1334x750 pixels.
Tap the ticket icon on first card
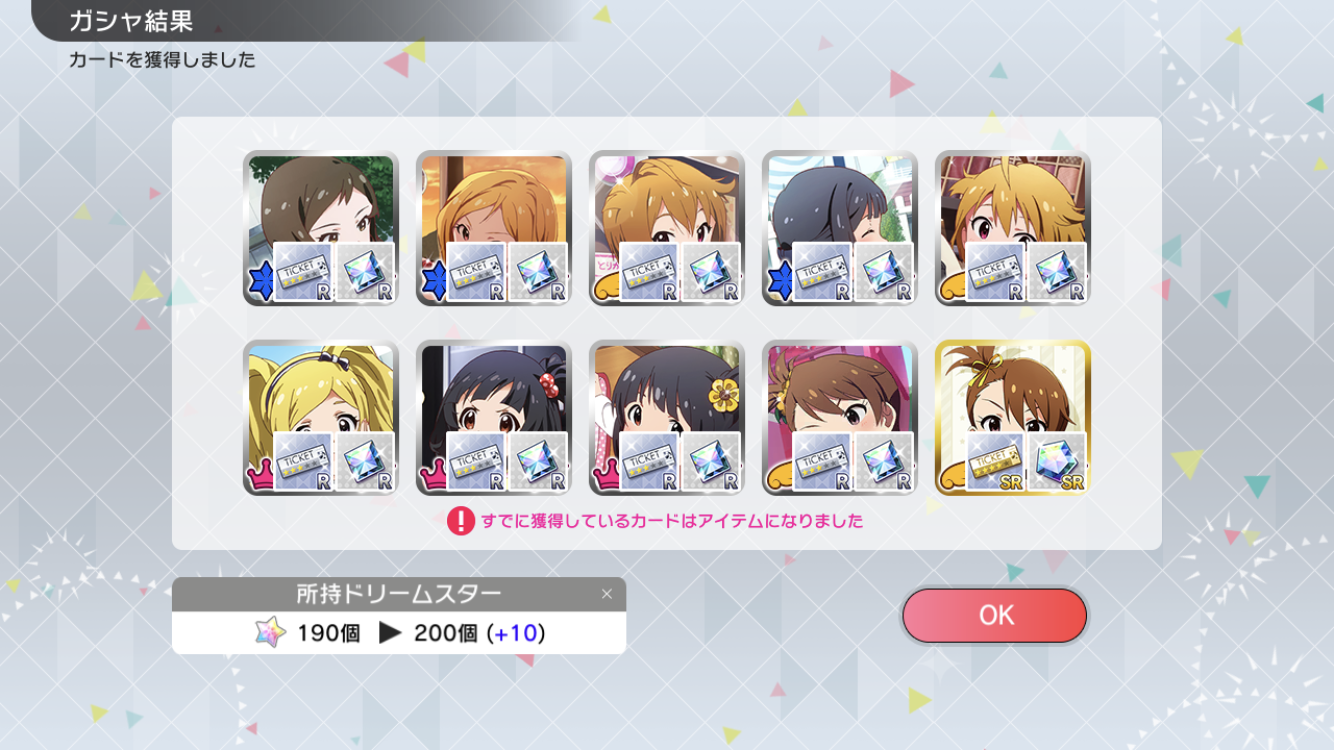[x=303, y=272]
